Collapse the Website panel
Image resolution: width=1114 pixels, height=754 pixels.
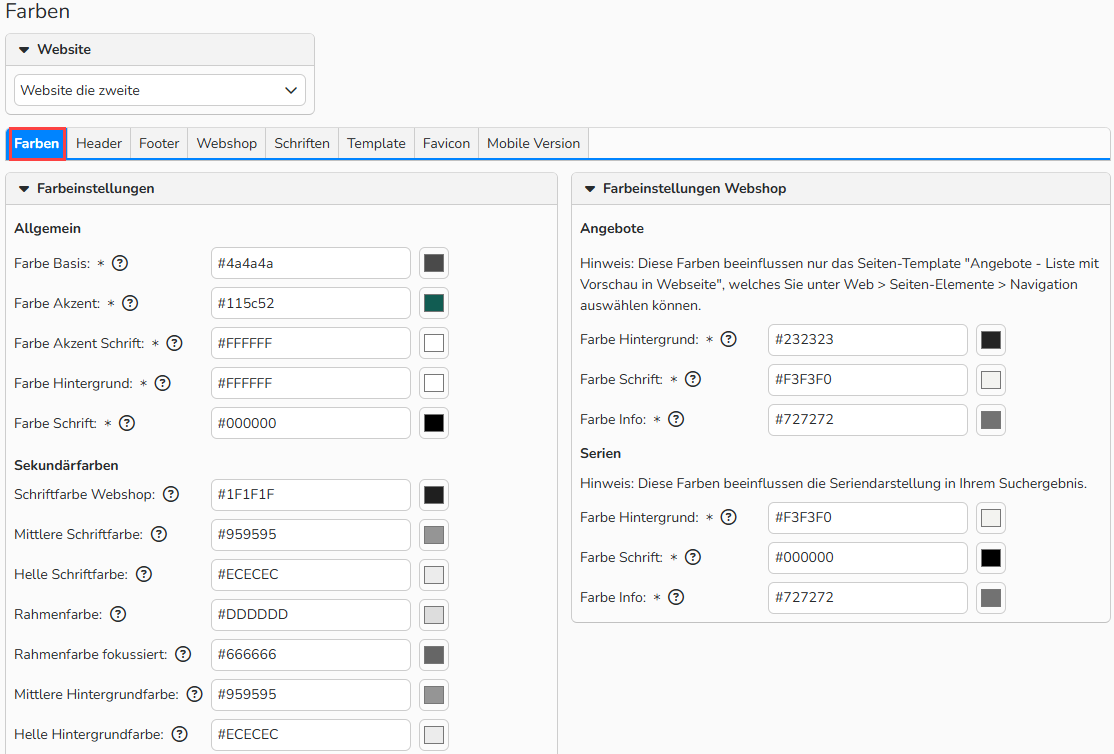(24, 50)
